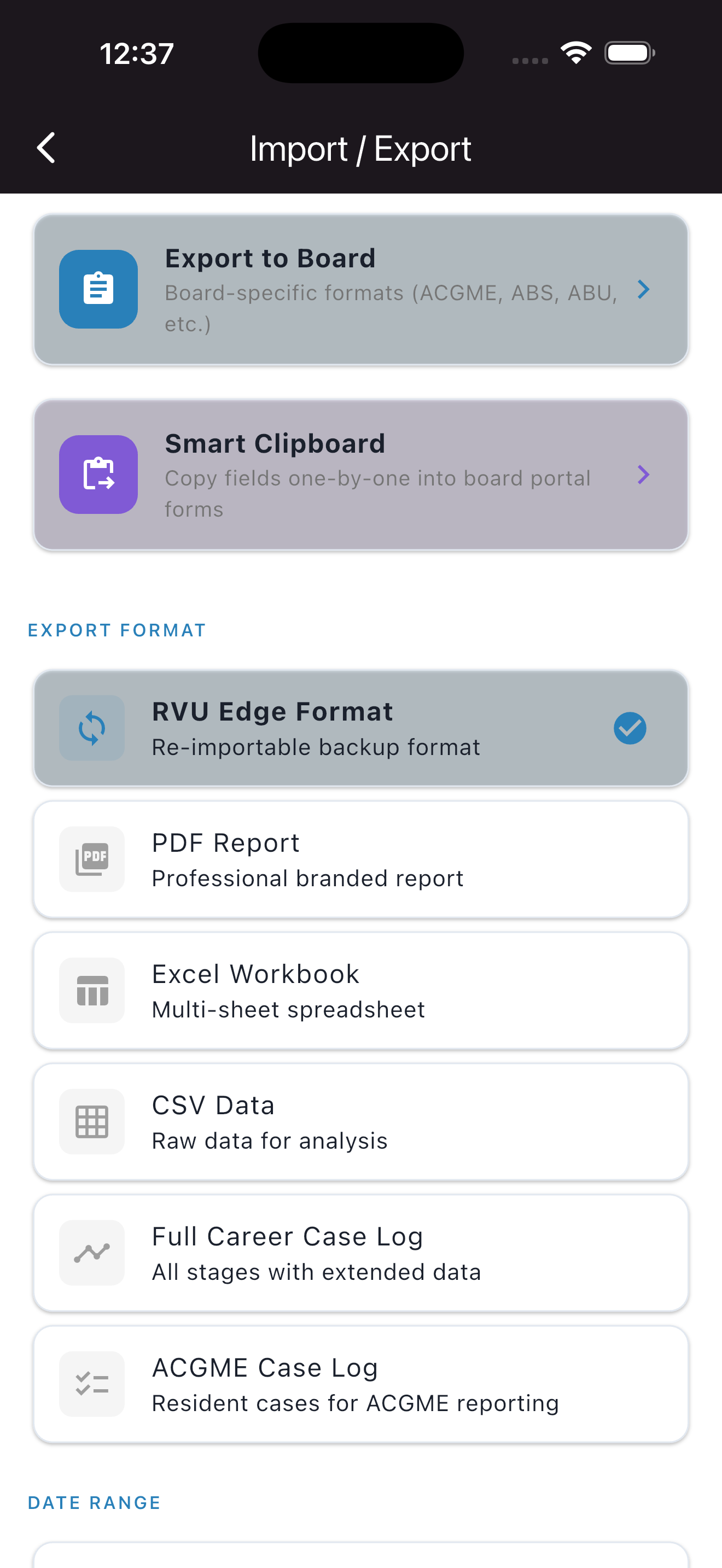Tap the PDF Report file icon
The width and height of the screenshot is (722, 1568).
[x=92, y=859]
